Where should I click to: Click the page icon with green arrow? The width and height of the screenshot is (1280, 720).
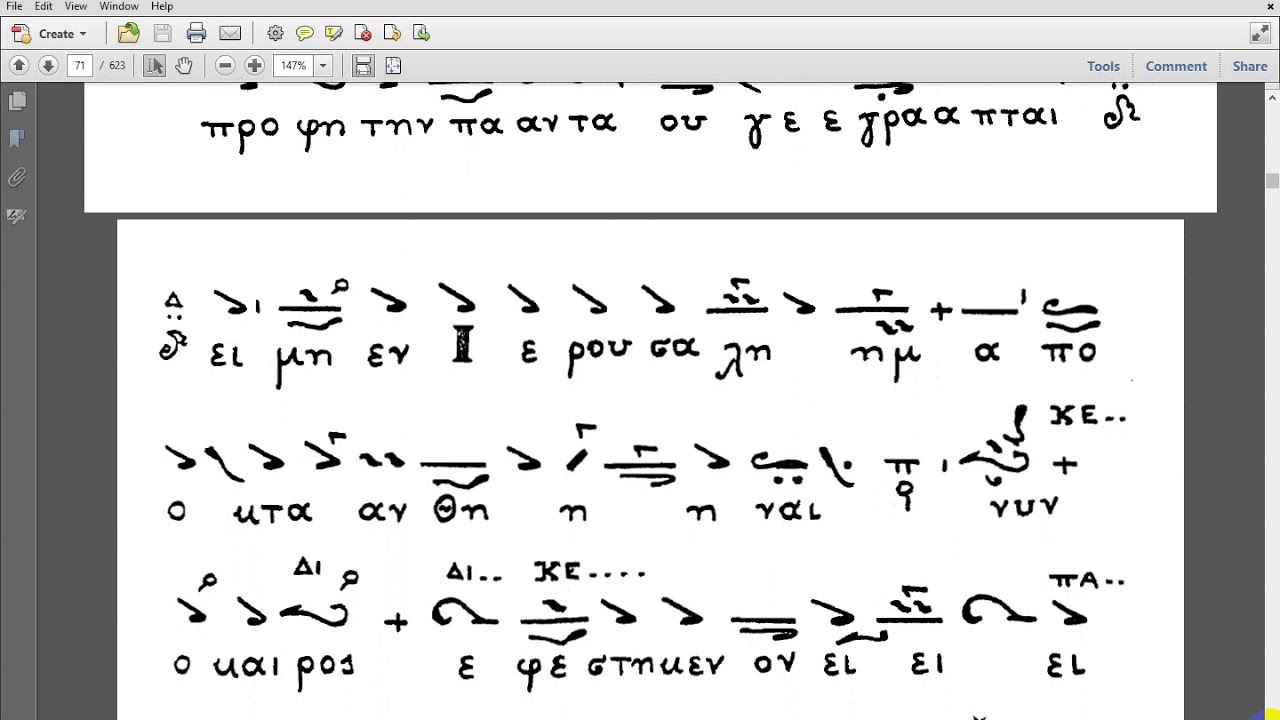(421, 33)
